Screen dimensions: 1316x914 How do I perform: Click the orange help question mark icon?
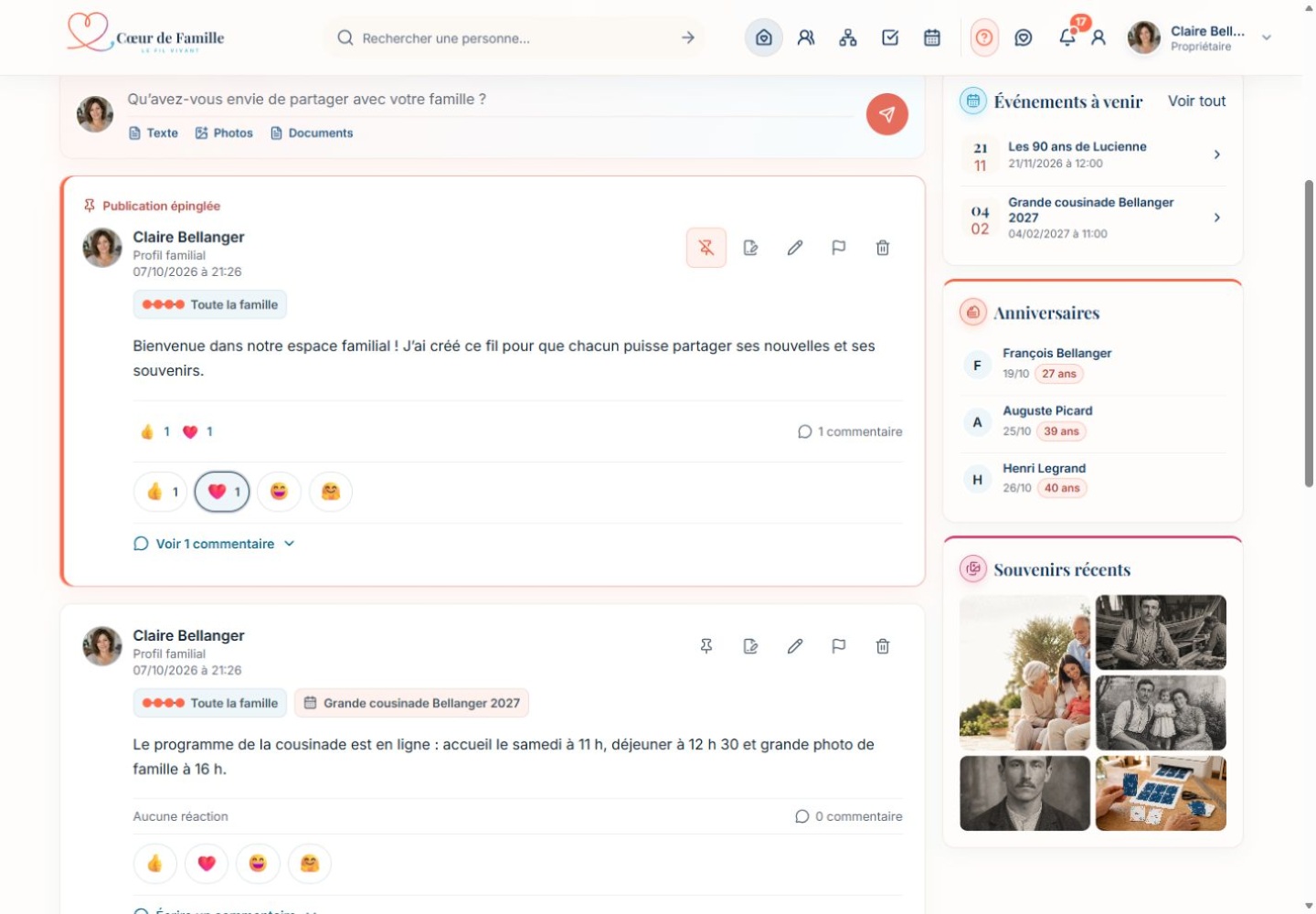pyautogui.click(x=984, y=38)
